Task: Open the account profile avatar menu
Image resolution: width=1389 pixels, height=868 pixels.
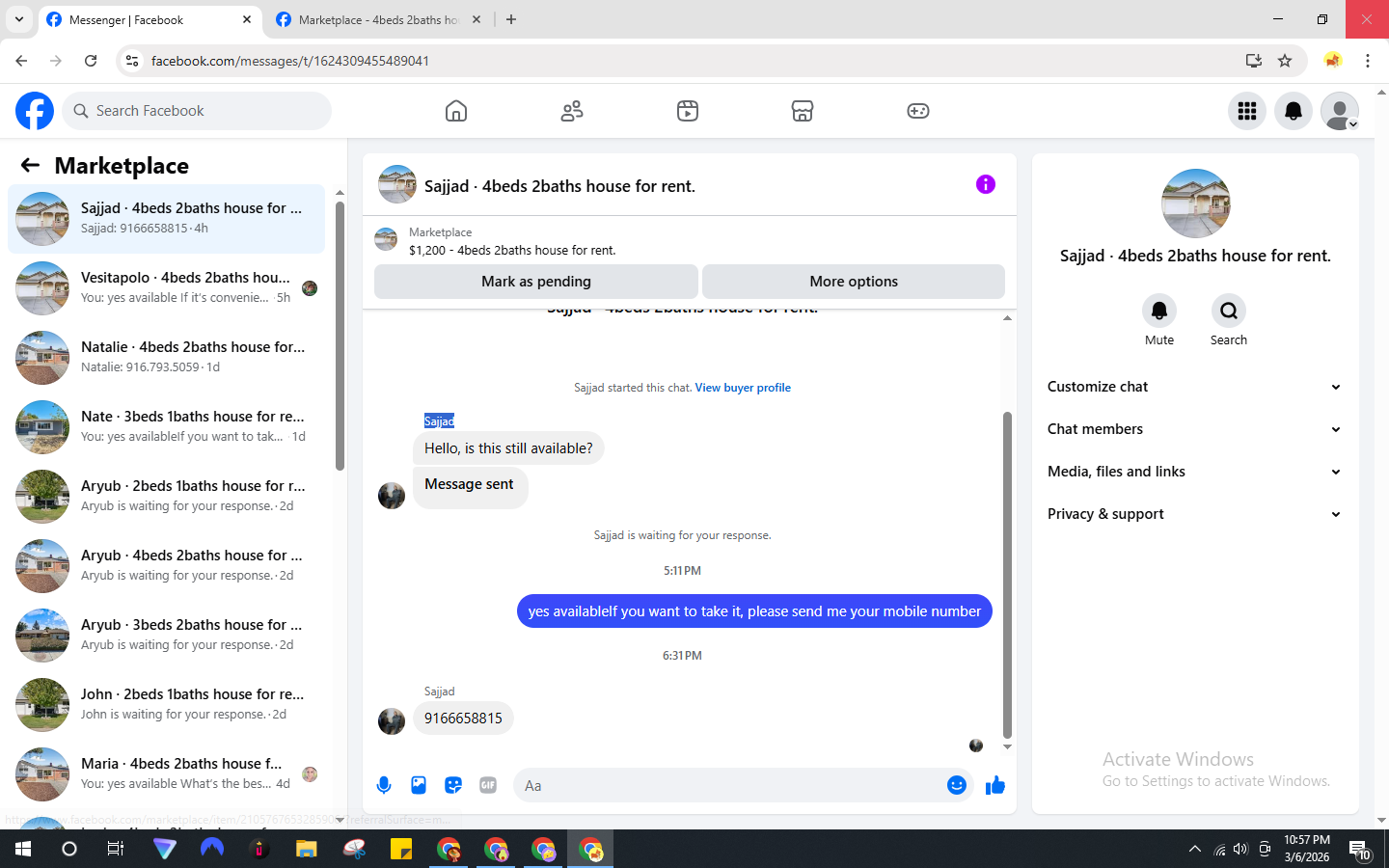Action: [1340, 111]
